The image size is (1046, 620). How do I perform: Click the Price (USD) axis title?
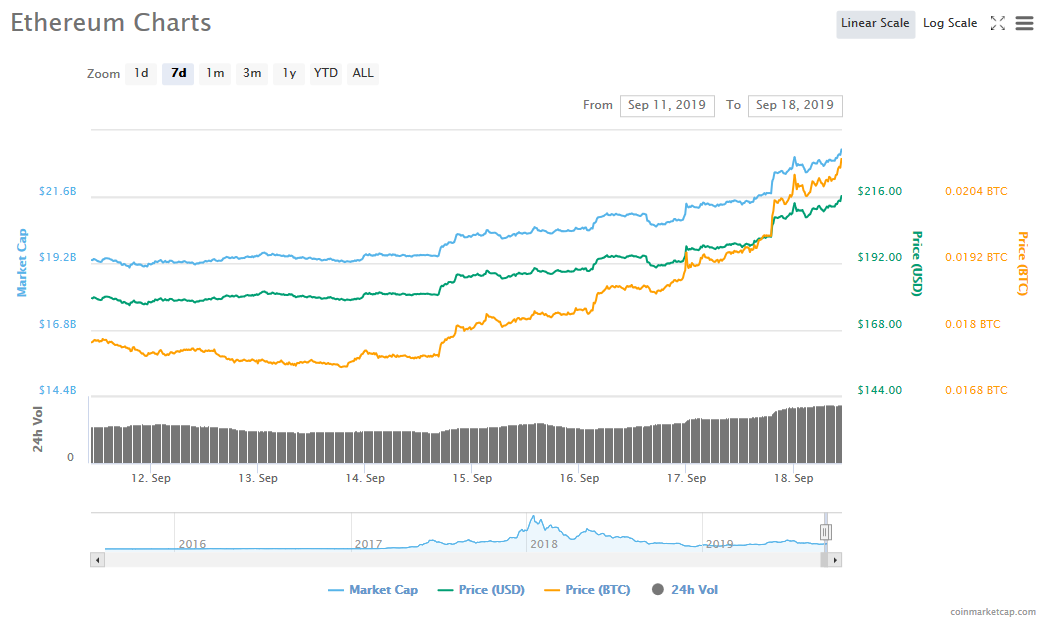coord(917,264)
